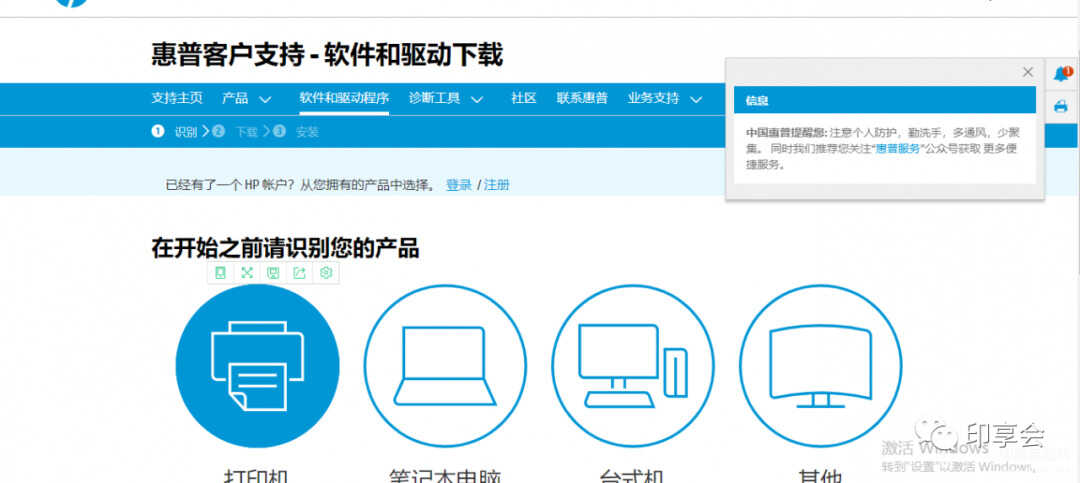The height and width of the screenshot is (483, 1080).
Task: Open the 联系惠普 menu item
Action: coord(582,98)
